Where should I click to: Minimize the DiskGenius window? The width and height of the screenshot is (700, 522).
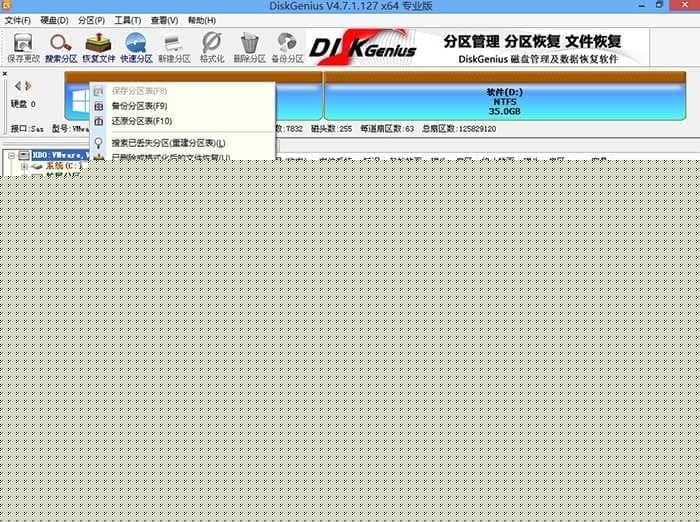[642, 5]
